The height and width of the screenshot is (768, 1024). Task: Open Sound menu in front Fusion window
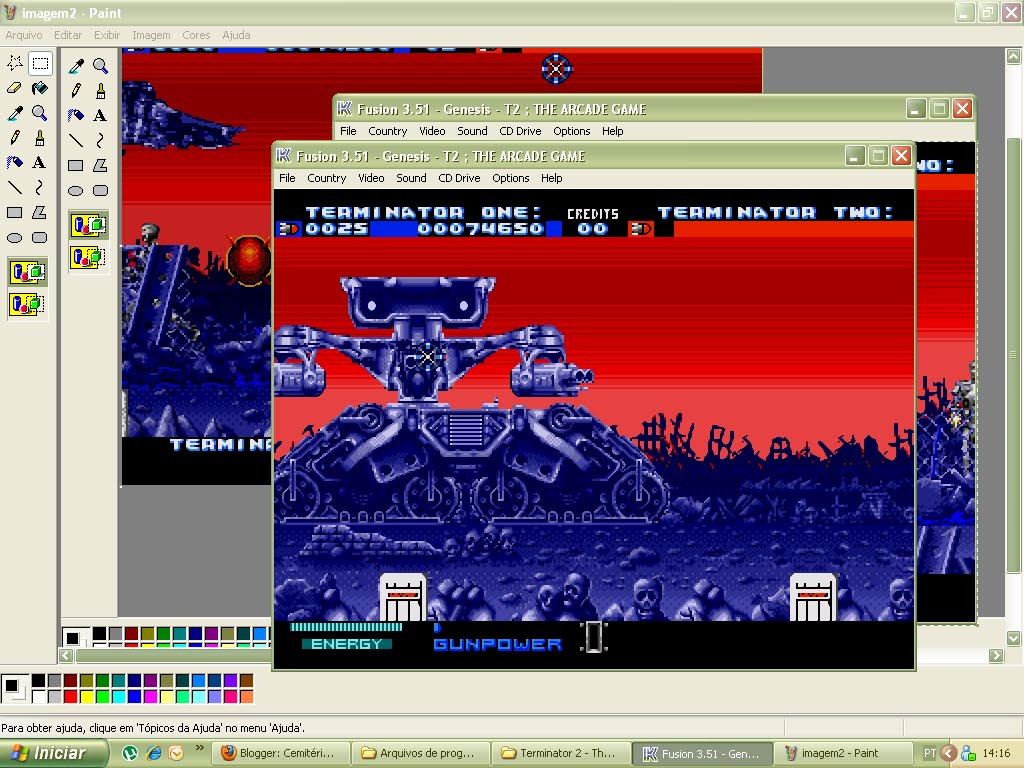pos(411,178)
